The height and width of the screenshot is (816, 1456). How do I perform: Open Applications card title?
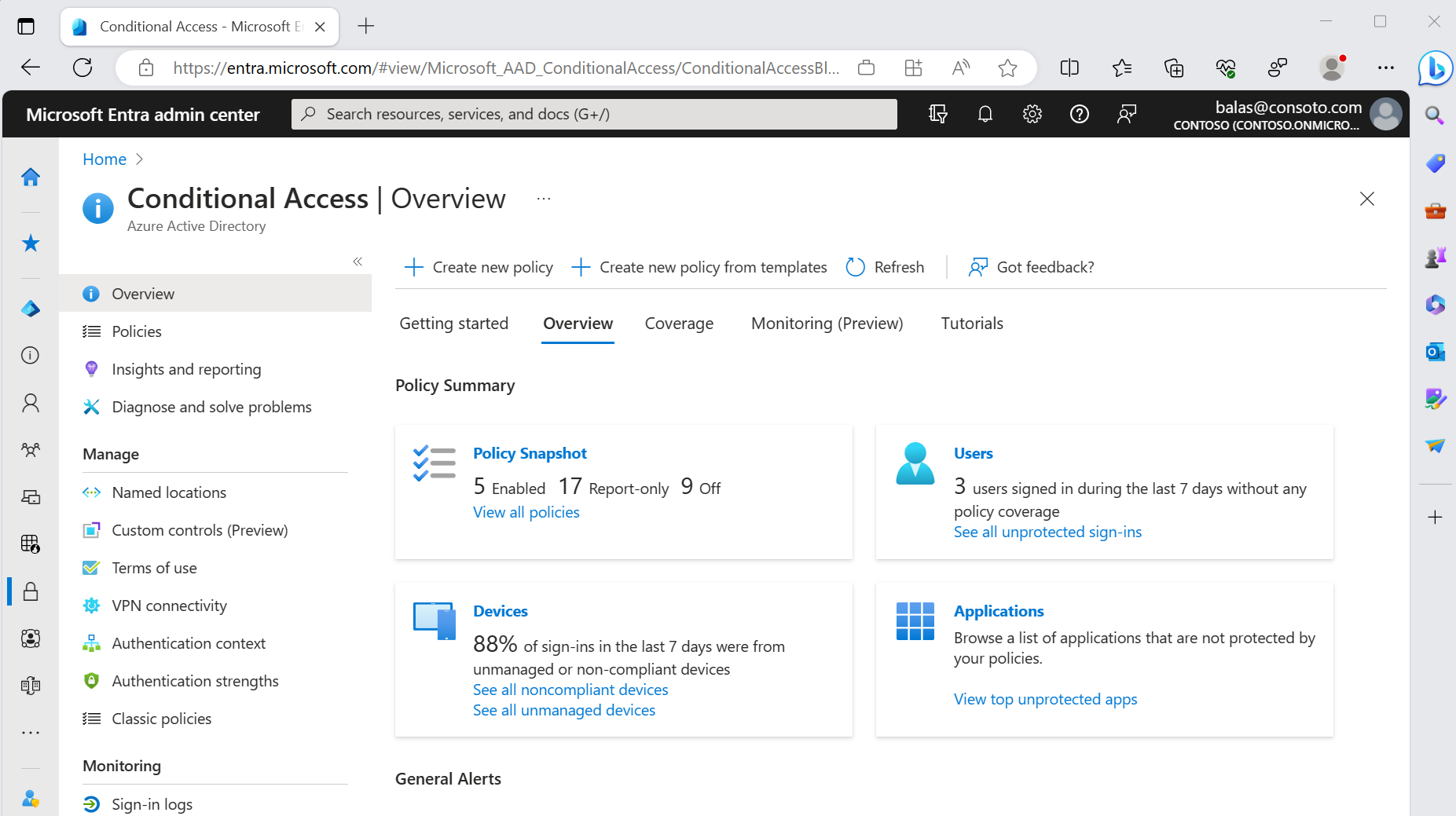point(999,611)
